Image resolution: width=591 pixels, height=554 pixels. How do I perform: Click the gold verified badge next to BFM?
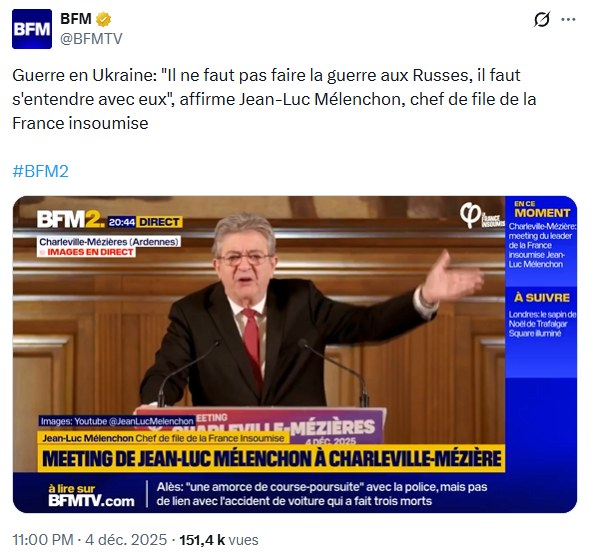coord(103,19)
